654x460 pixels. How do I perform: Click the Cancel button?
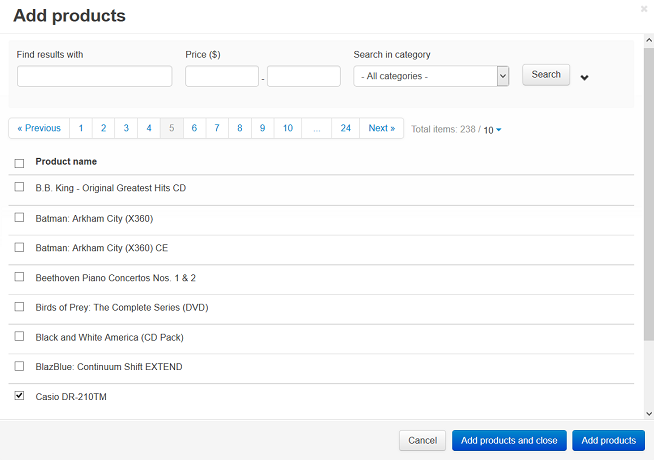pyautogui.click(x=423, y=440)
